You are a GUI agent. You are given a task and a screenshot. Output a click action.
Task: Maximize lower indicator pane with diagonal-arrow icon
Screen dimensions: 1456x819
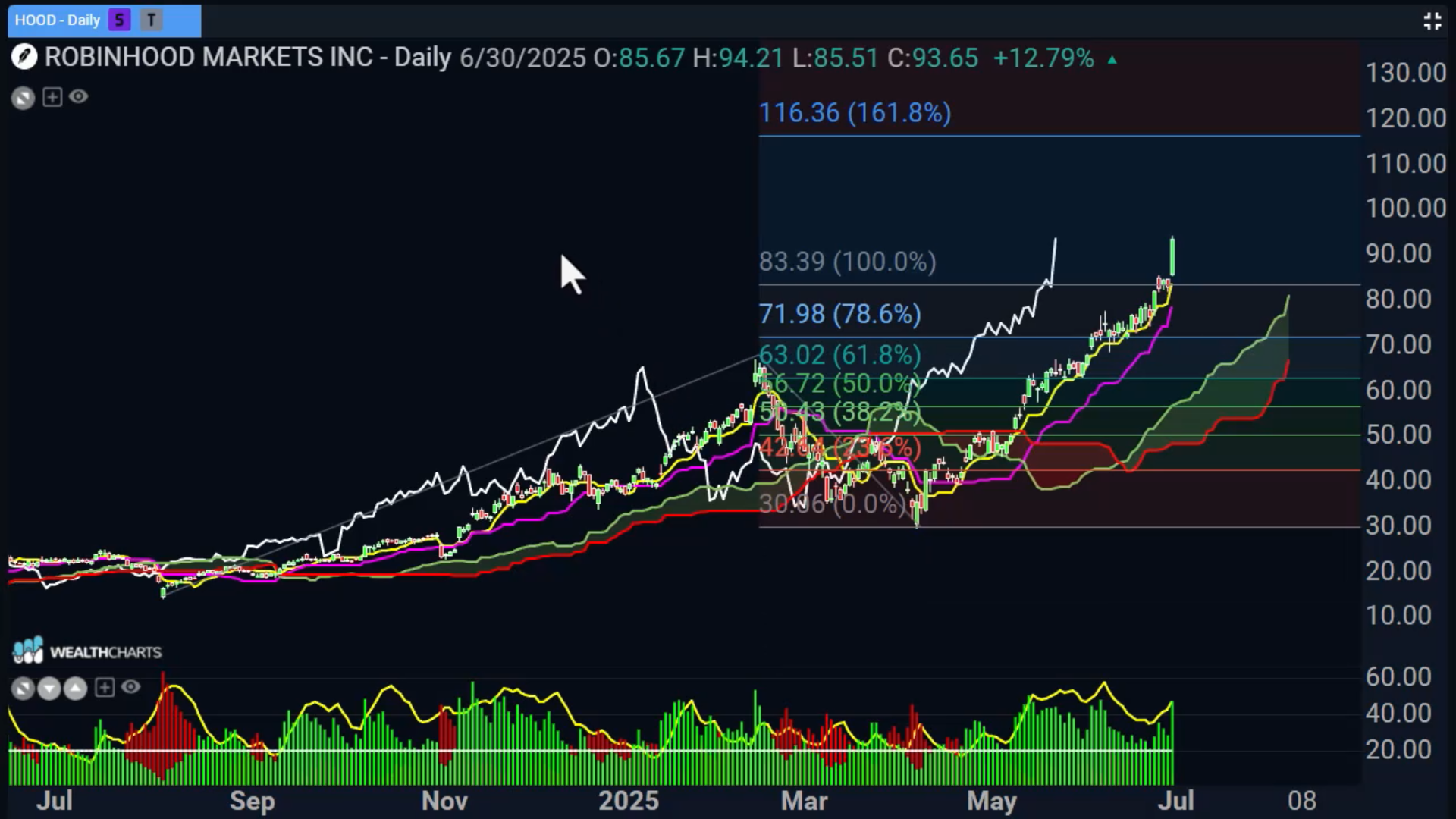(23, 689)
